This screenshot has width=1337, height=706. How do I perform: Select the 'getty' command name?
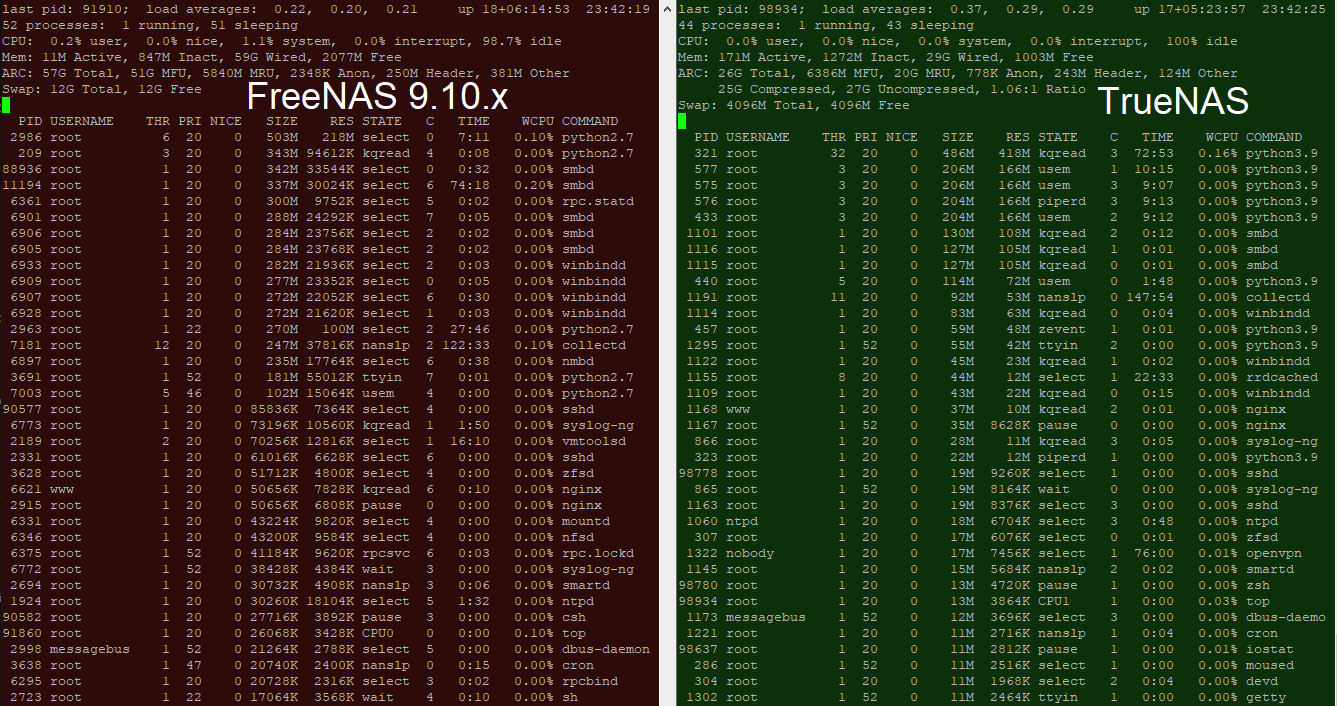point(1266,697)
